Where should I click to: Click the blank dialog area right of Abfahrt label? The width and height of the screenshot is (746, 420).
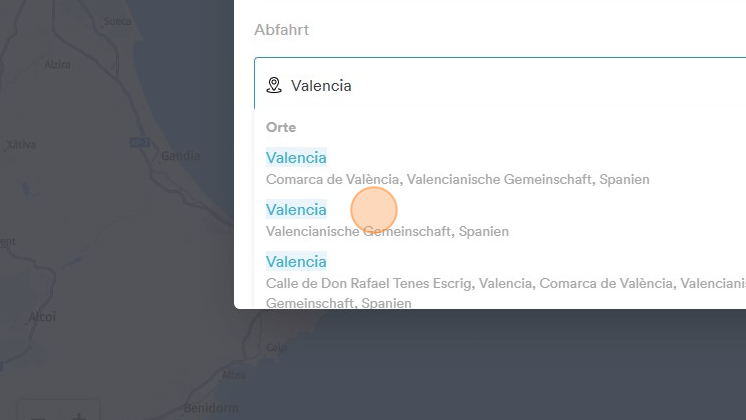point(520,30)
